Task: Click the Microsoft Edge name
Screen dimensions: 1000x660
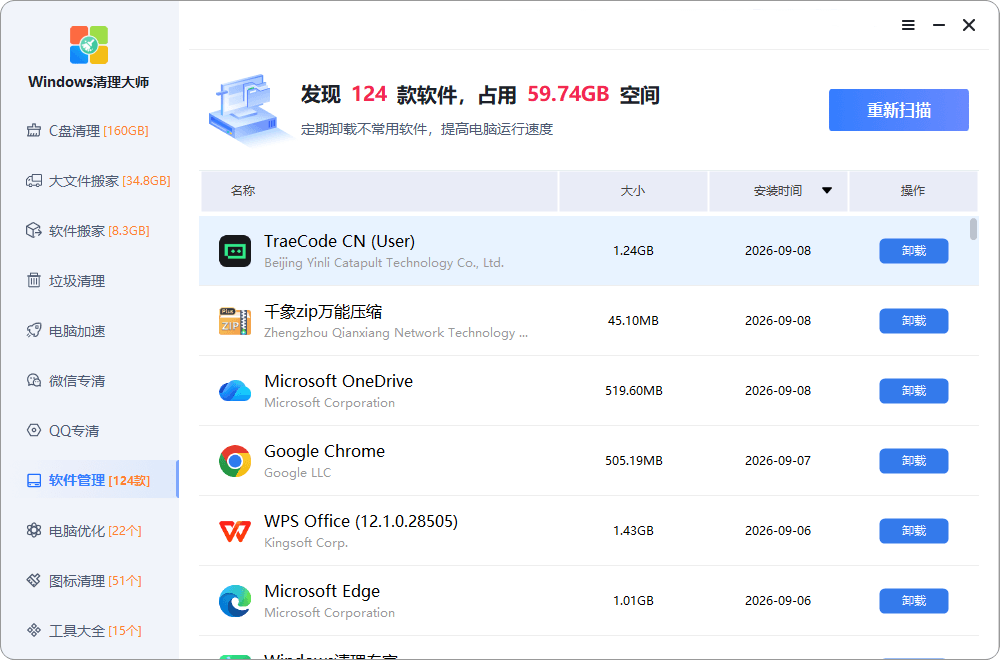Action: point(322,591)
